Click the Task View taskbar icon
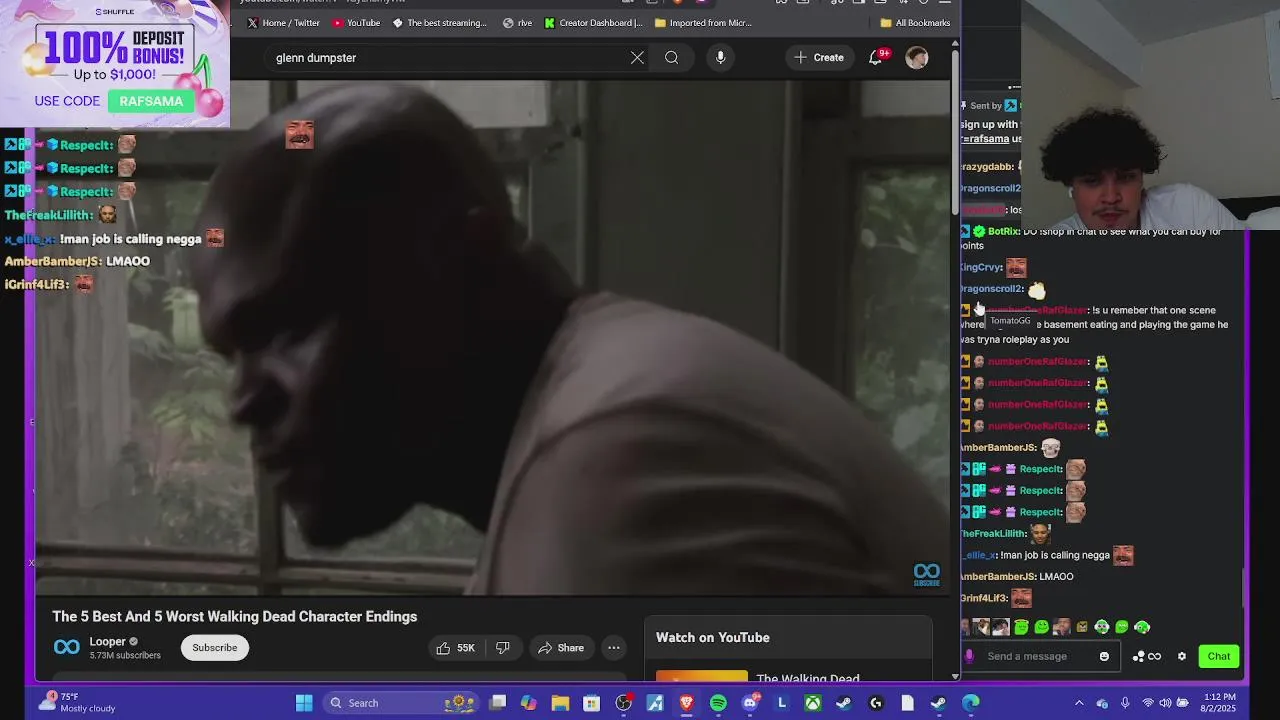 coord(497,703)
